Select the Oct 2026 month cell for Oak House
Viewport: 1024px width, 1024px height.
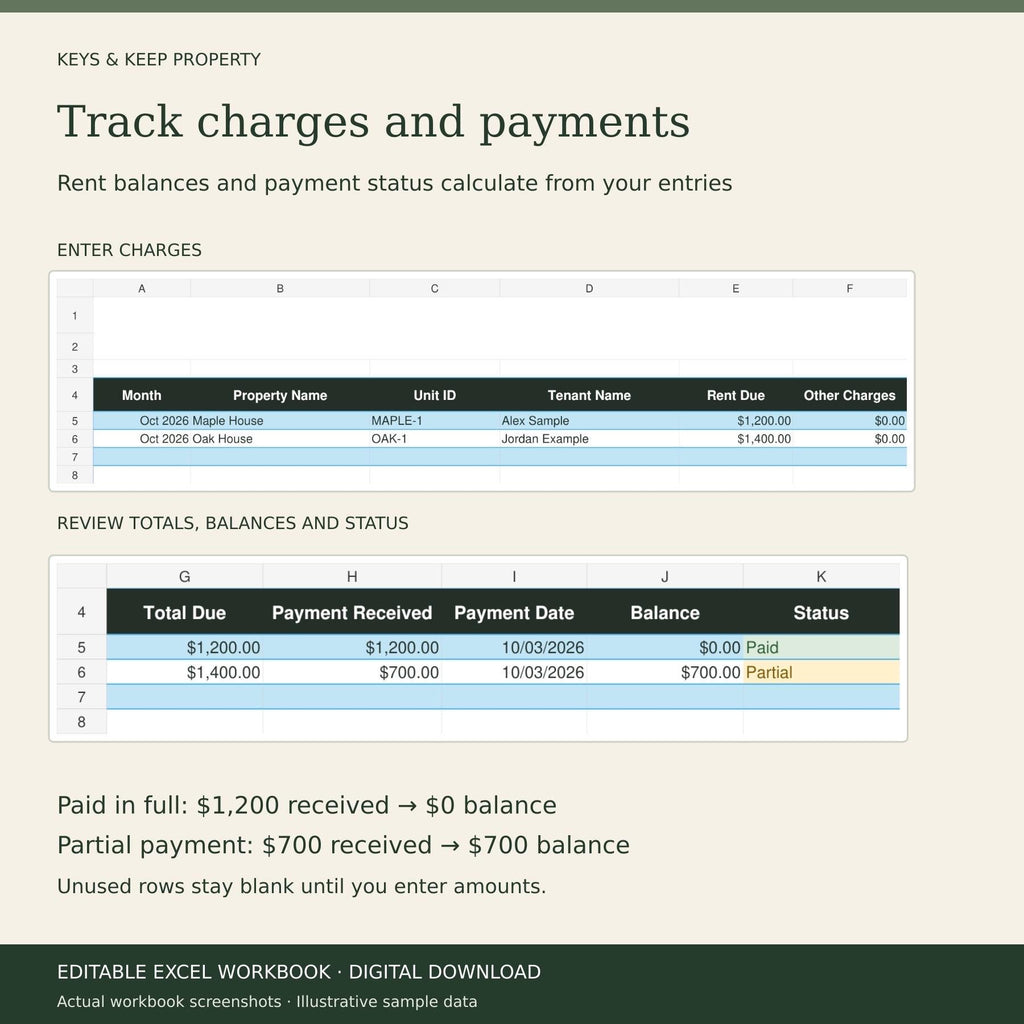pyautogui.click(x=142, y=439)
